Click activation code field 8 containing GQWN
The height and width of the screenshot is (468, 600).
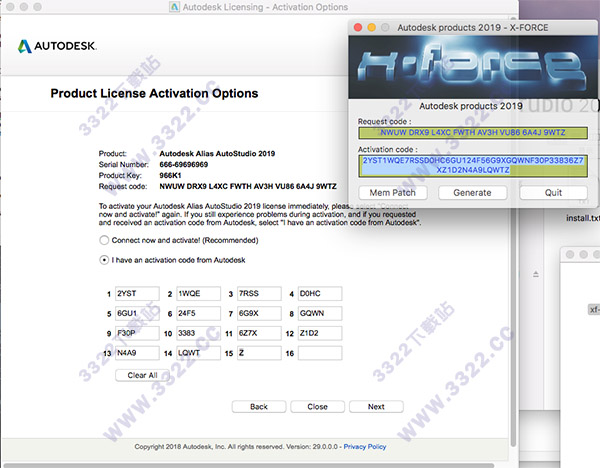pyautogui.click(x=320, y=313)
